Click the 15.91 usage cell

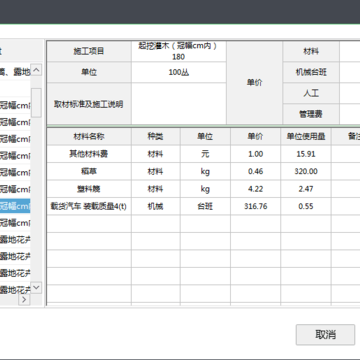306,154
